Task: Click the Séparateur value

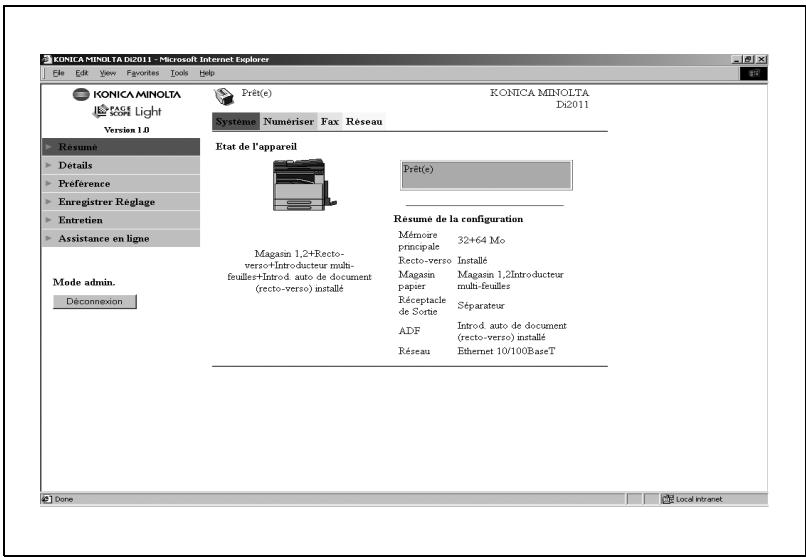Action: [481, 306]
